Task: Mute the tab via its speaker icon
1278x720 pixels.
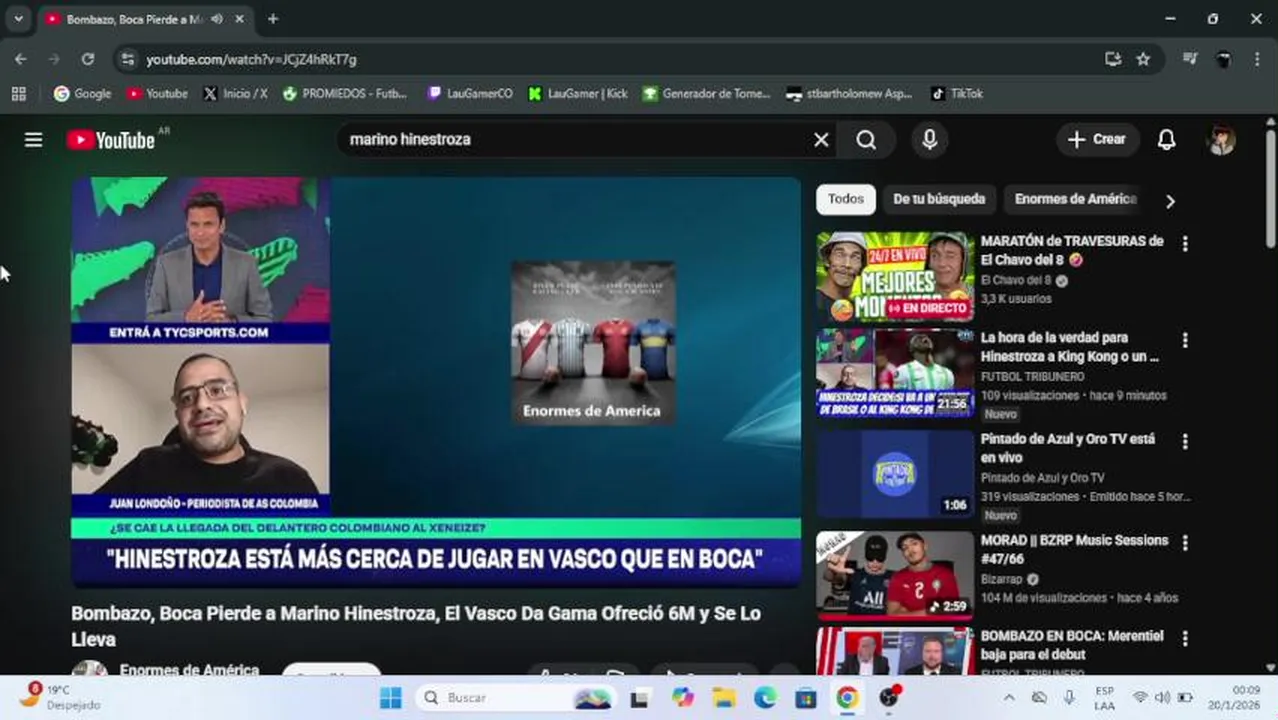Action: [217, 19]
